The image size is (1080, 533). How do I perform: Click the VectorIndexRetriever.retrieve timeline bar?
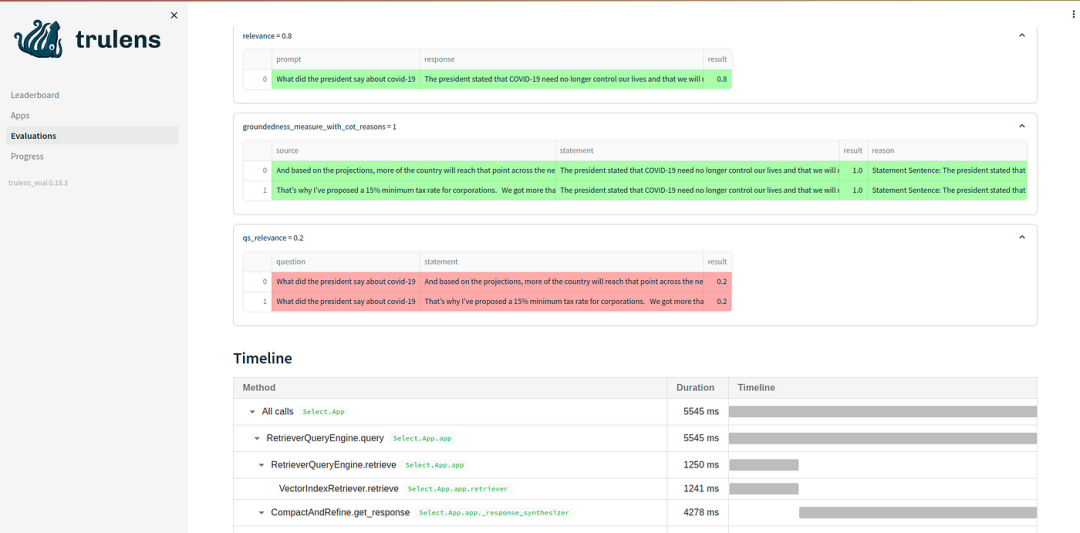(x=764, y=489)
